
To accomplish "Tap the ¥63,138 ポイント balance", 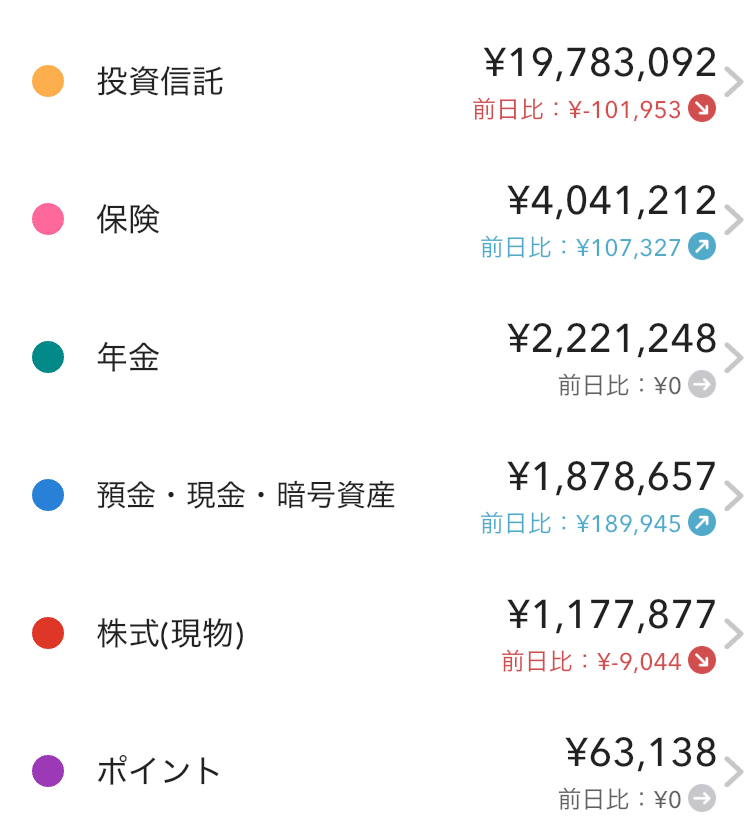I will [x=641, y=753].
